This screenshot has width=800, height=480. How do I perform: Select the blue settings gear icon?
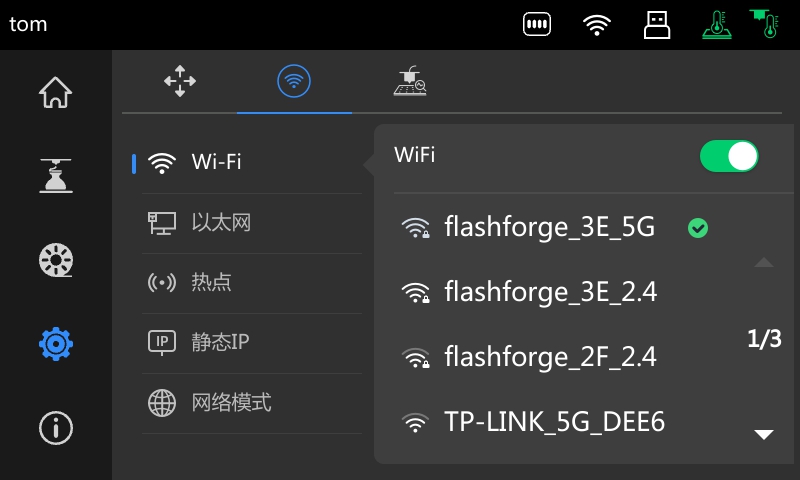click(56, 344)
